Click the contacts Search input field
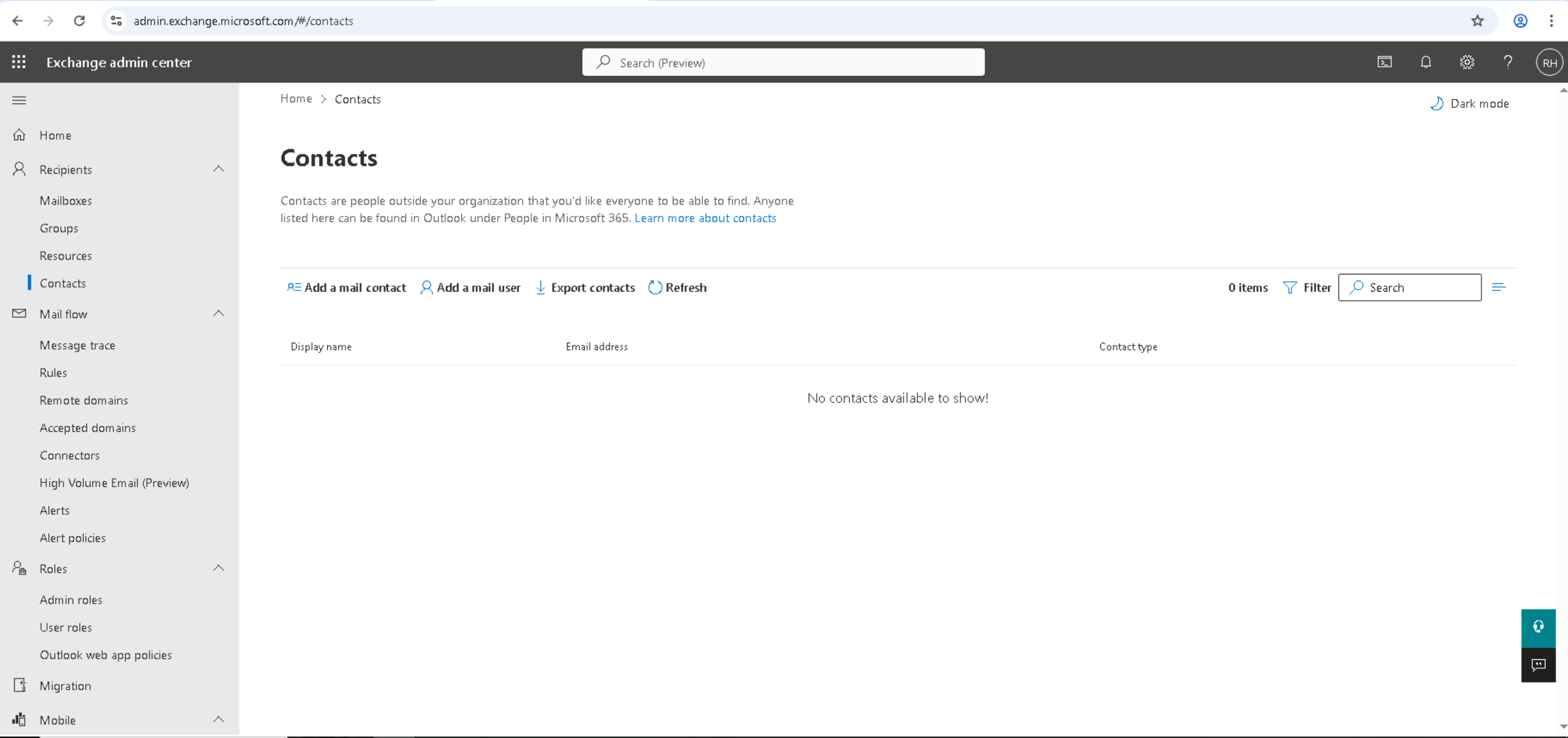The image size is (1568, 738). 1418,288
